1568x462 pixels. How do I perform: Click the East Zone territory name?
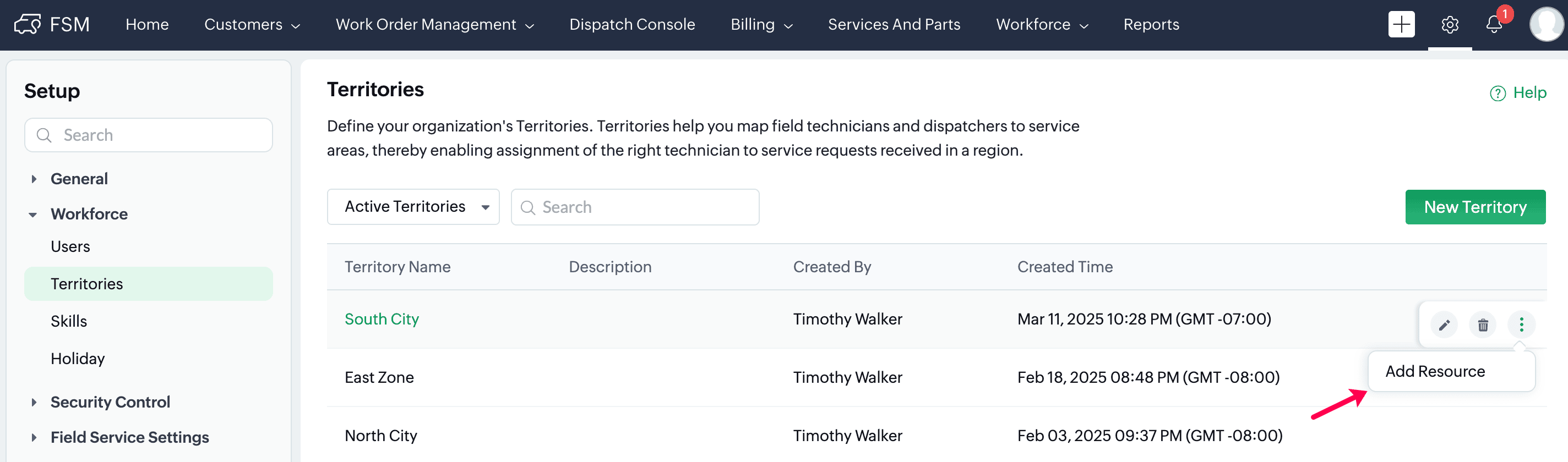pos(379,377)
